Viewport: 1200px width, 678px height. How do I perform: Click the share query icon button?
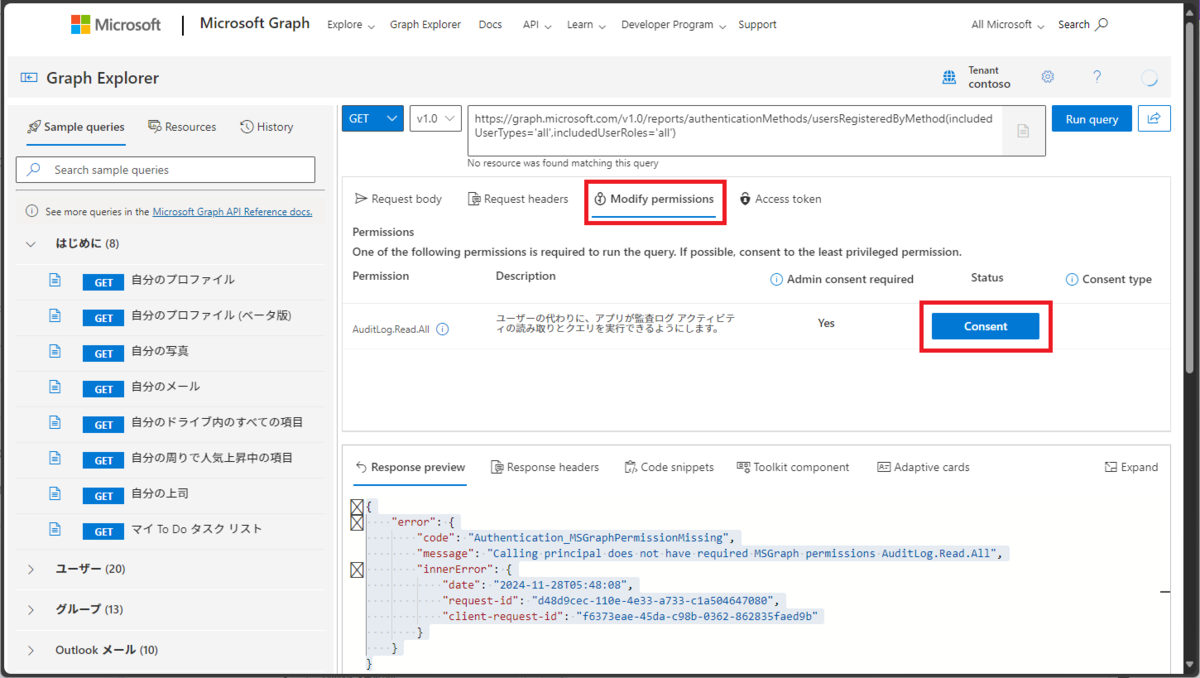click(1154, 118)
